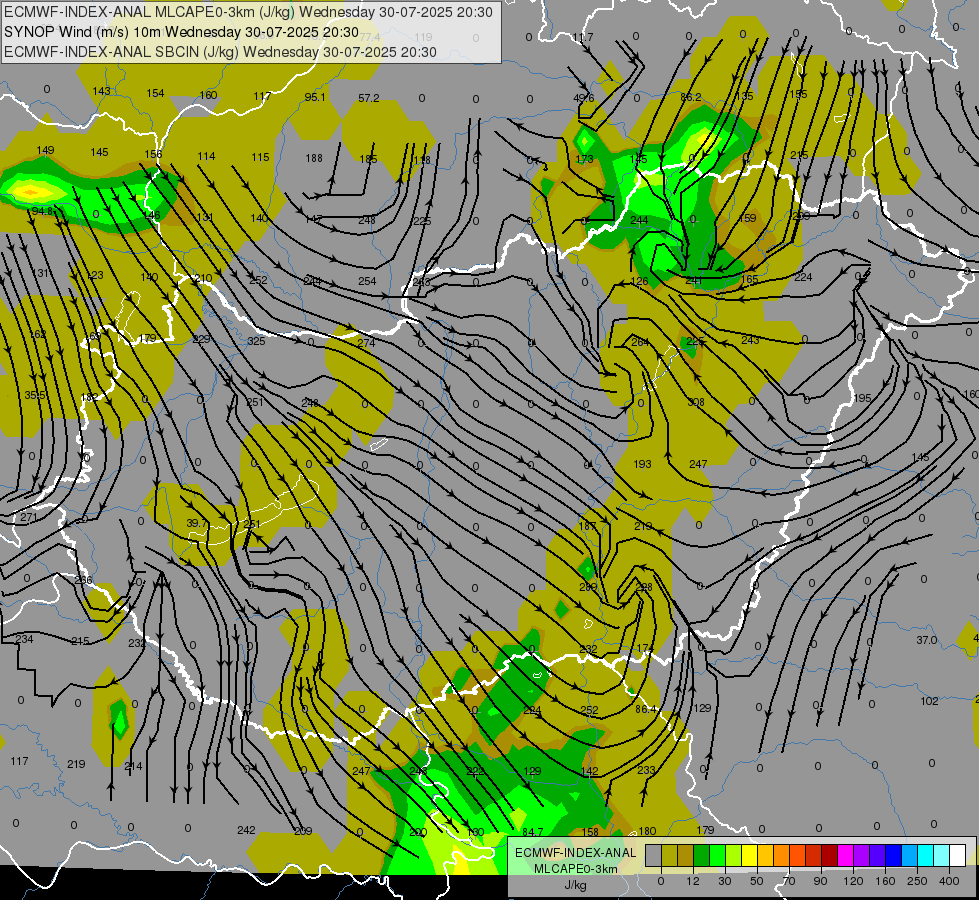The width and height of the screenshot is (979, 900).
Task: Click the map value 233
Action: coord(646,770)
